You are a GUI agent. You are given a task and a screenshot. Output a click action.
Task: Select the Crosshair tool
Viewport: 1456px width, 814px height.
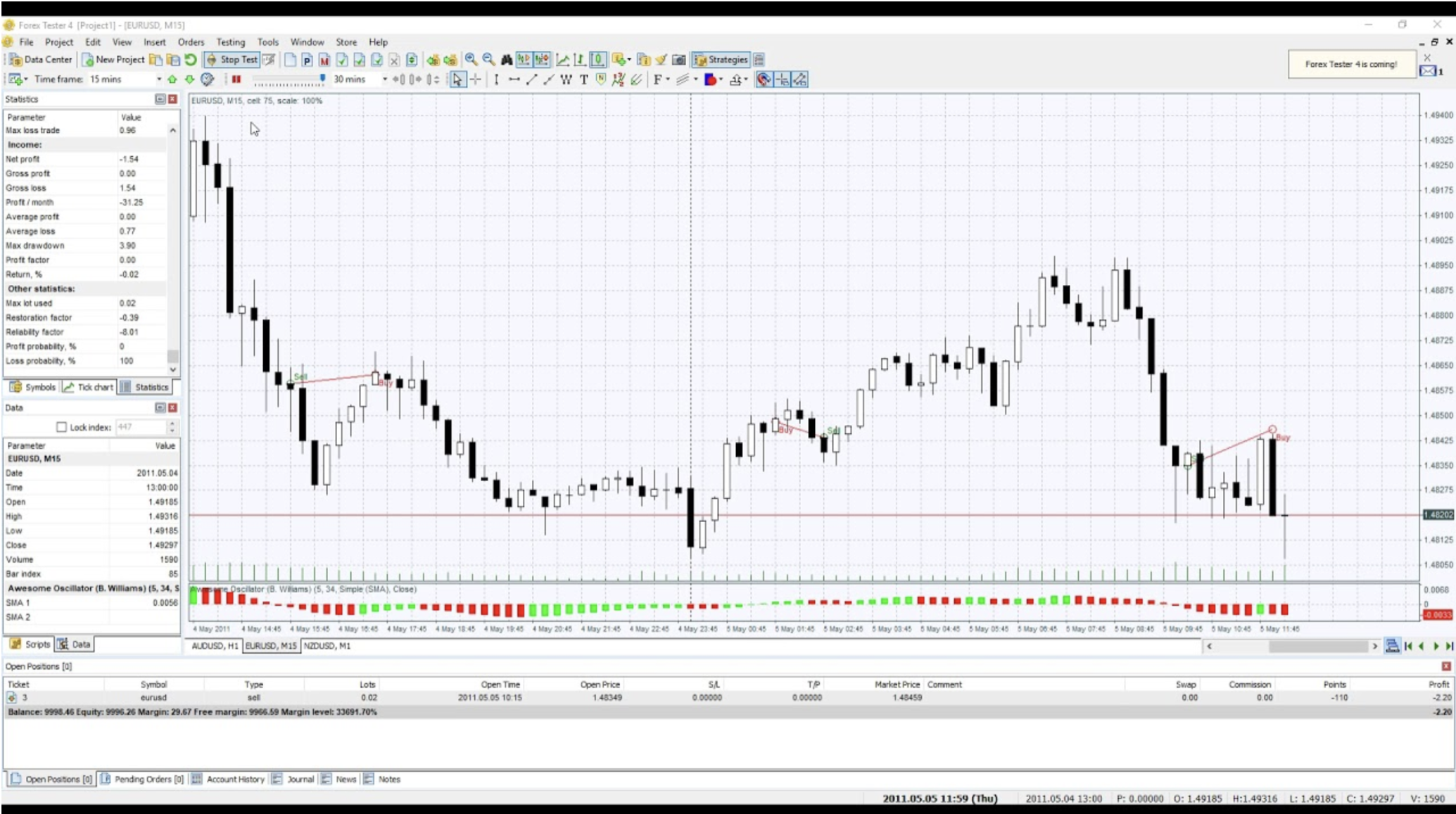(476, 80)
